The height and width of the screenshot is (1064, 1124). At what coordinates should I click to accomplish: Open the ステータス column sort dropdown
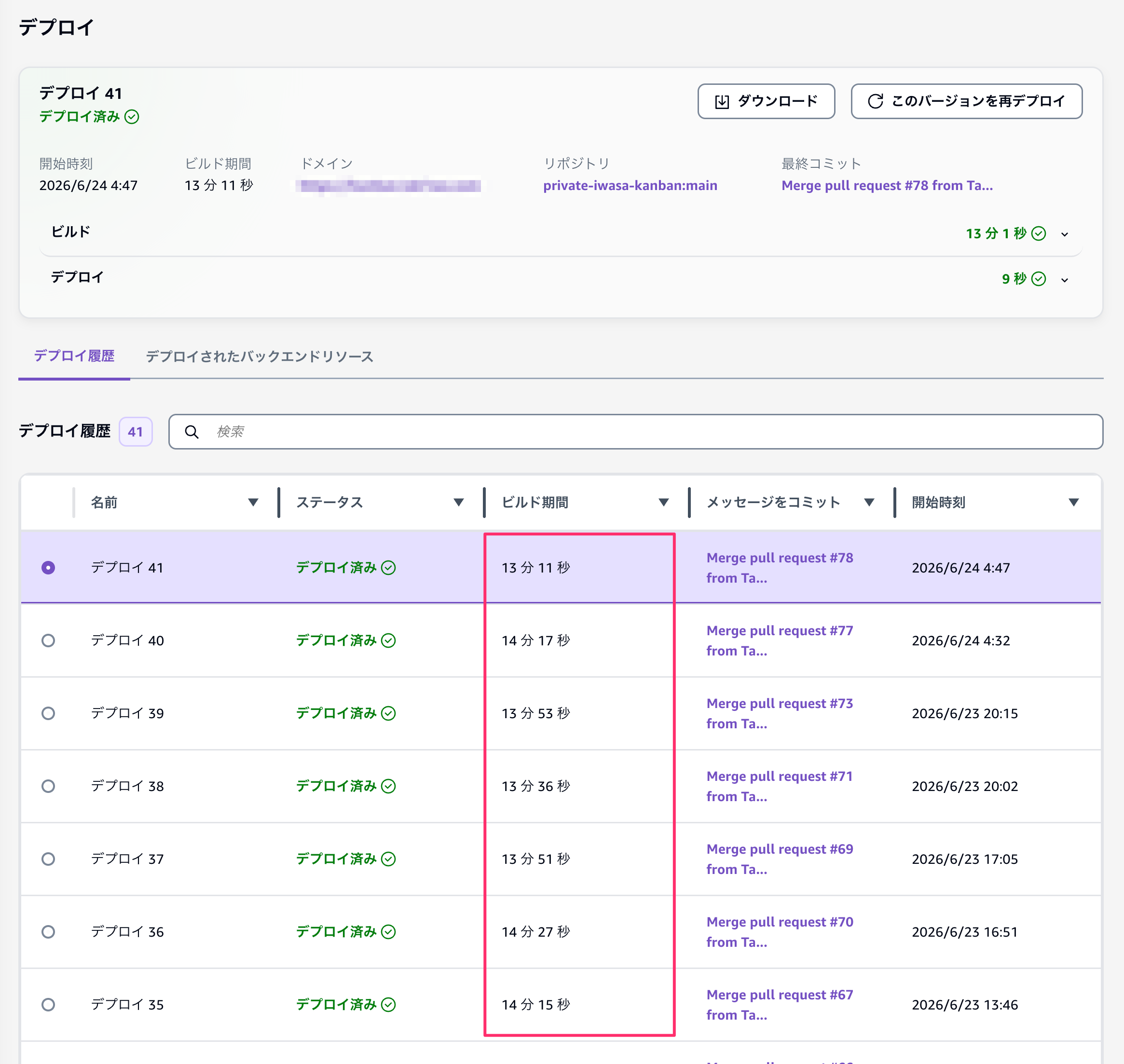pyautogui.click(x=458, y=503)
